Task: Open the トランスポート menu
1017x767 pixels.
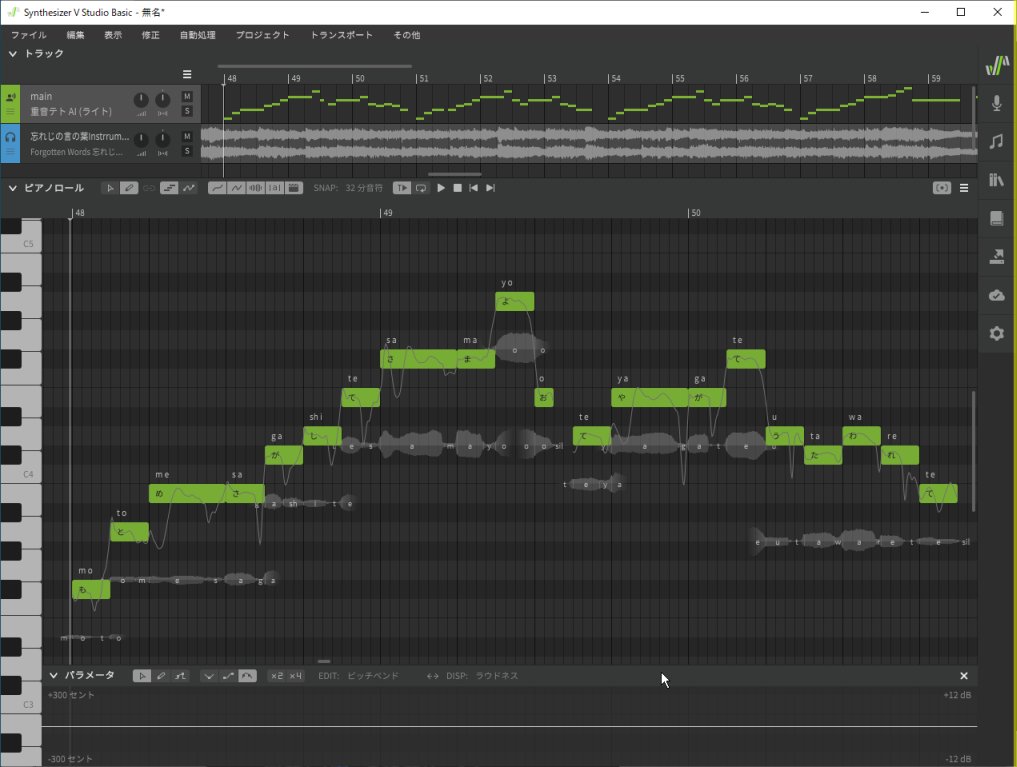Action: (x=342, y=35)
